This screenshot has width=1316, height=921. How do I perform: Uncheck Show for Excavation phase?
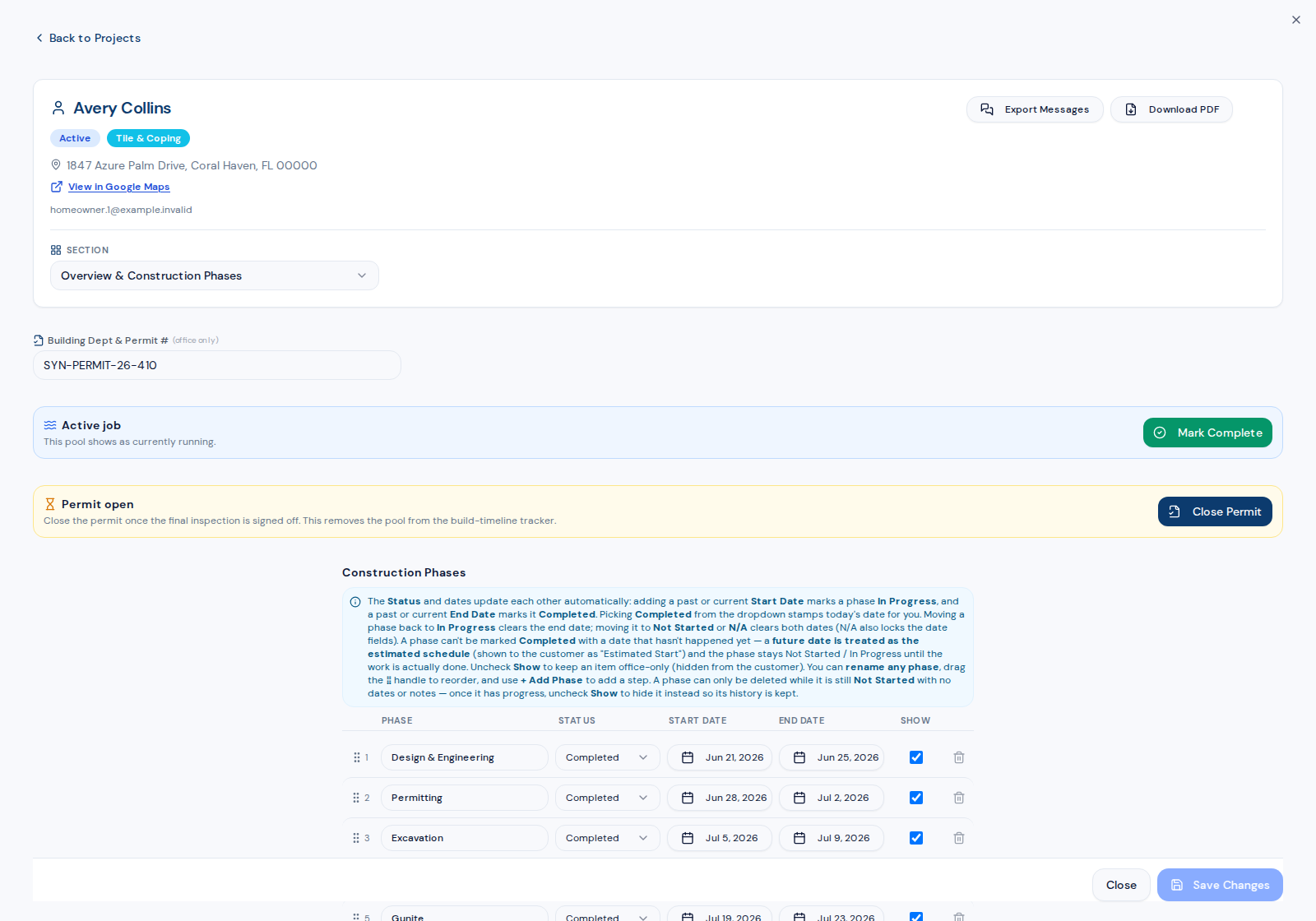pos(916,838)
